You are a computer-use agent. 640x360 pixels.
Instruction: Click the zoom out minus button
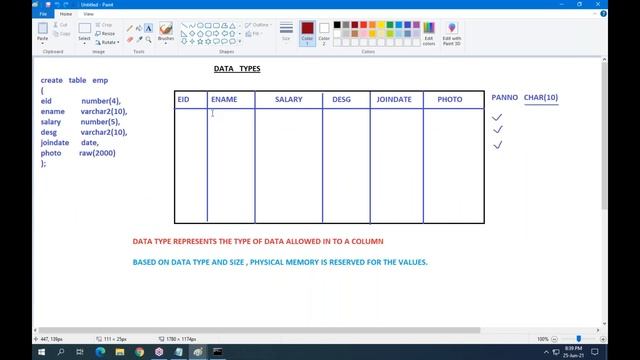click(554, 339)
